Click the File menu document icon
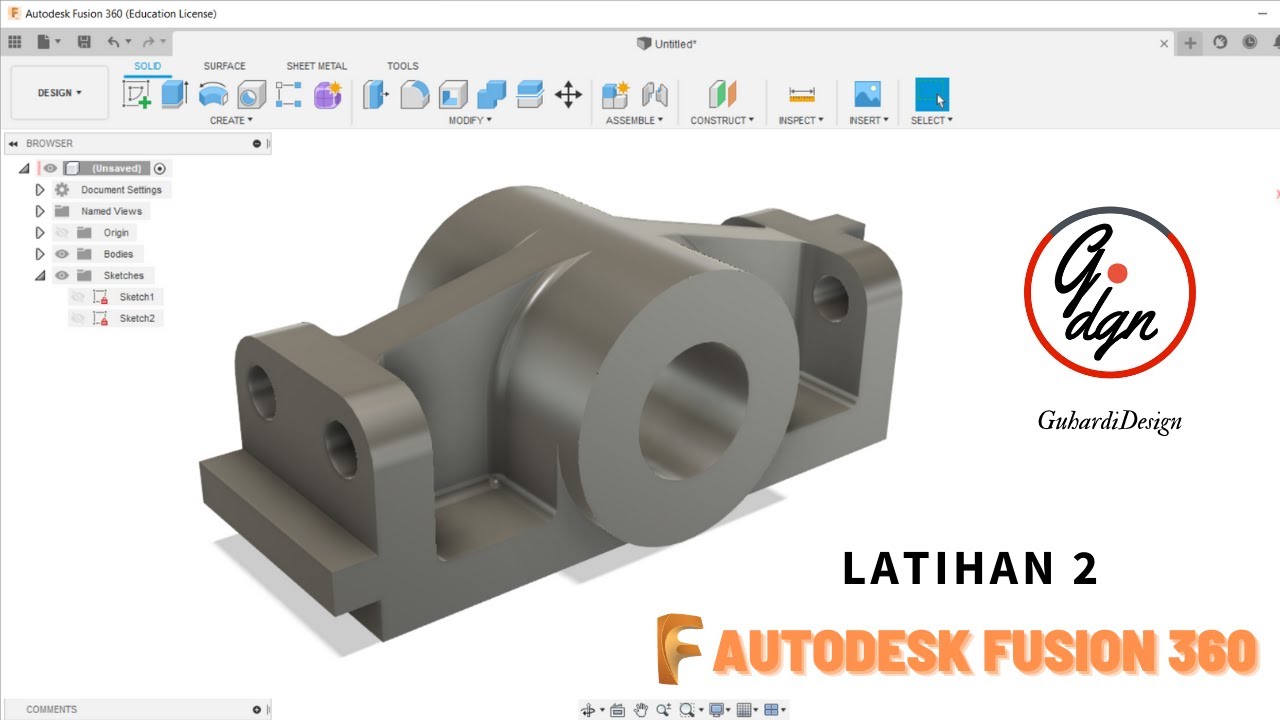This screenshot has height=720, width=1280. (43, 42)
